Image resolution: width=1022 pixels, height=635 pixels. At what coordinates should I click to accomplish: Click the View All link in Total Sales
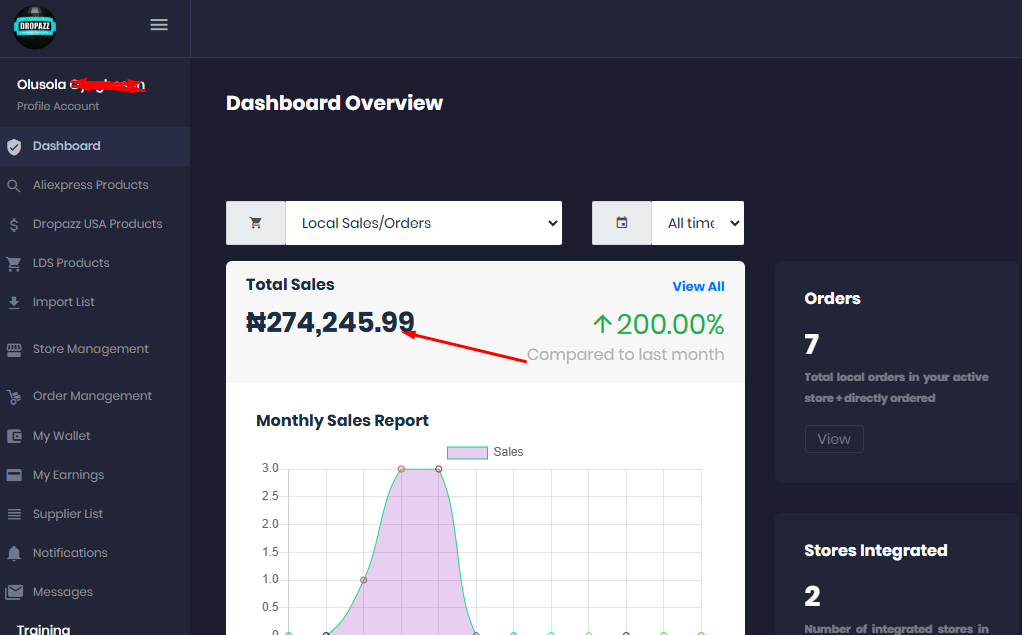[x=698, y=286]
